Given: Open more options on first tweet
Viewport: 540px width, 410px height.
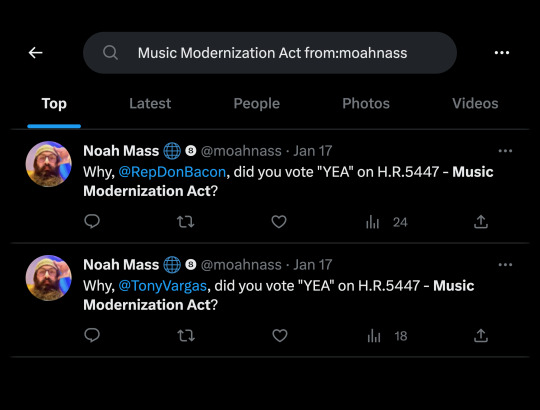Looking at the screenshot, I should [505, 151].
